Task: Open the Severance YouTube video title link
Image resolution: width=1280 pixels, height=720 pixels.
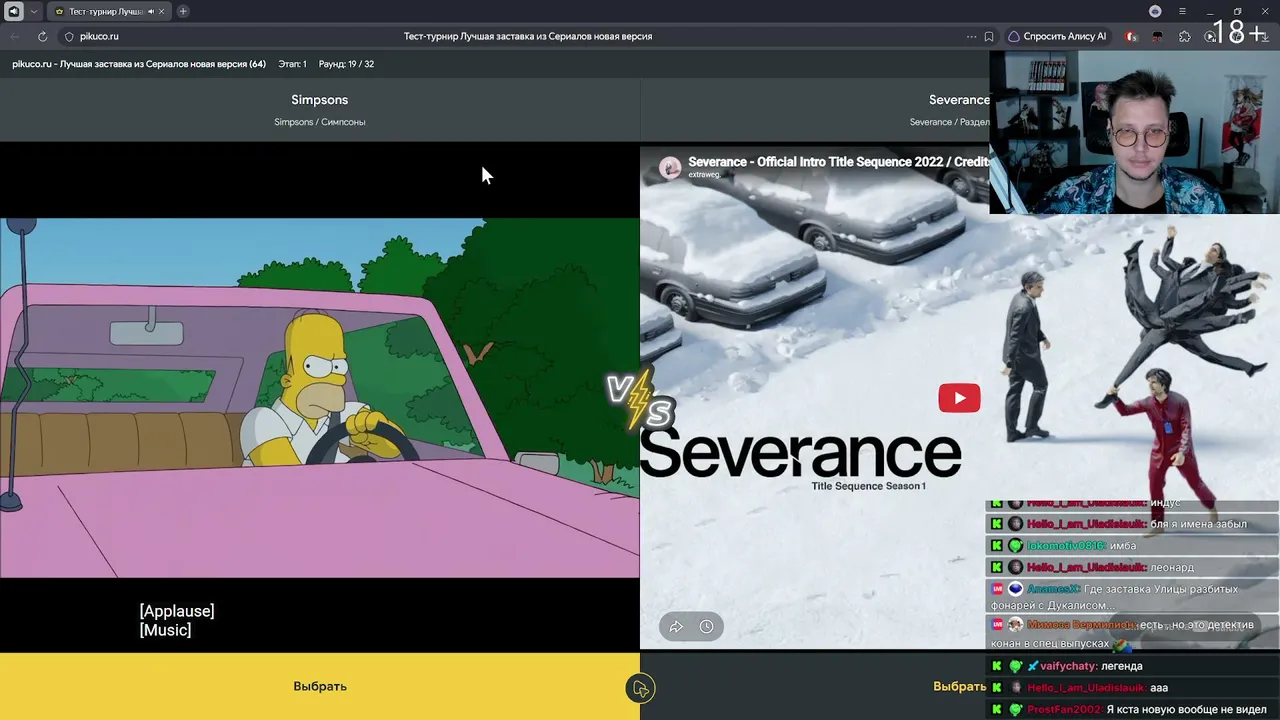Action: tap(839, 161)
